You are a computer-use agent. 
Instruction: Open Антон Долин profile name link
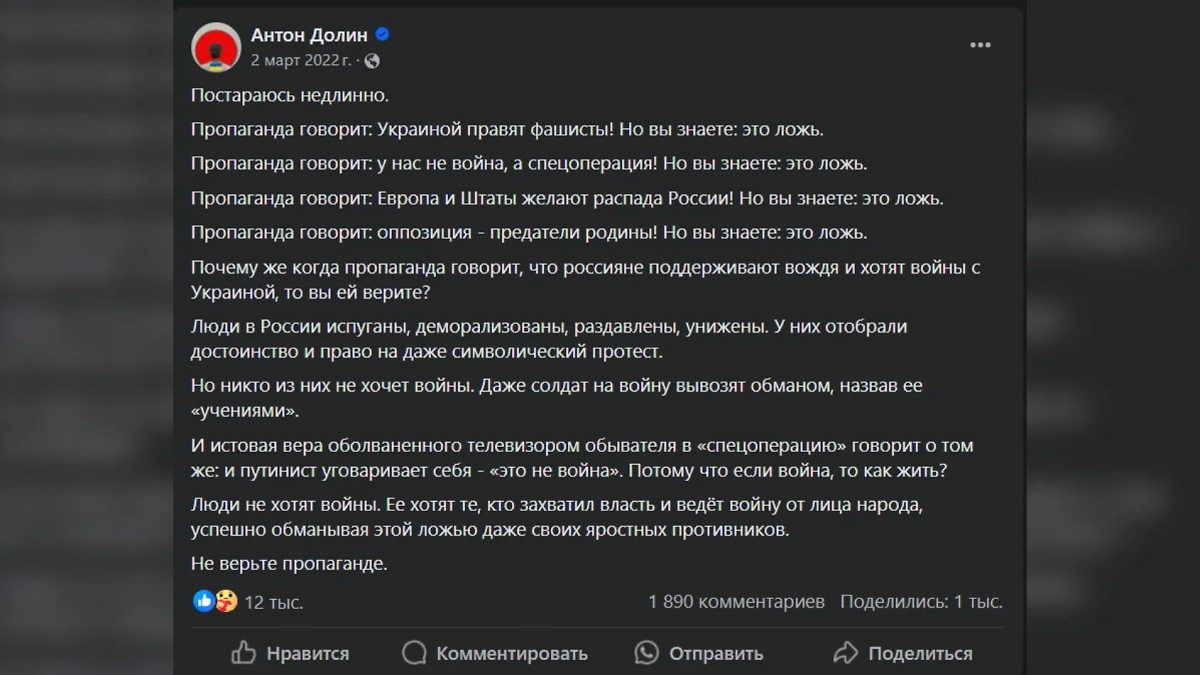point(311,33)
